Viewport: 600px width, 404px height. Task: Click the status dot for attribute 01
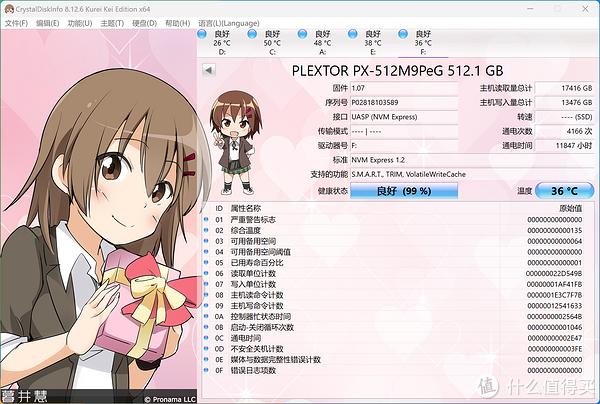(206, 220)
